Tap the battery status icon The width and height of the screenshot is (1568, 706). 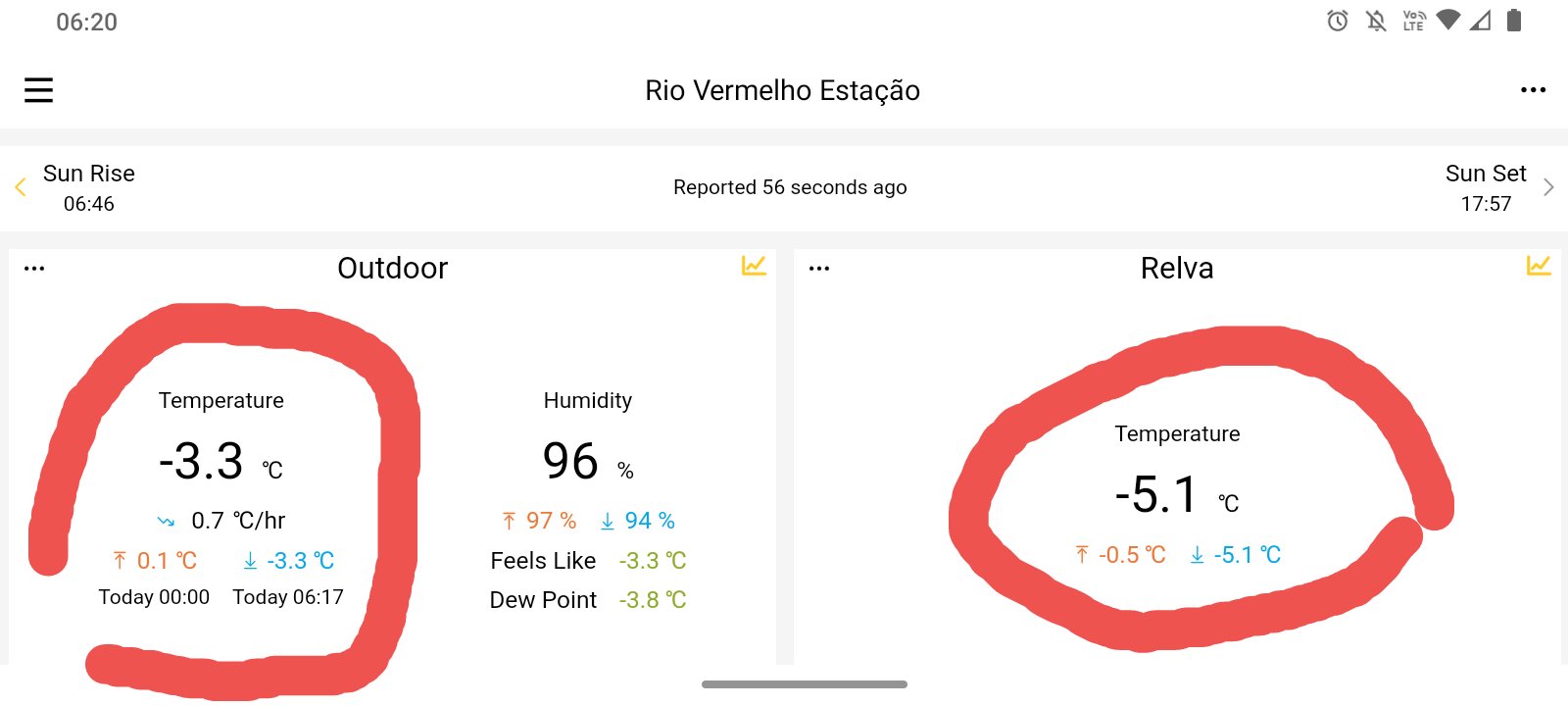click(x=1514, y=21)
